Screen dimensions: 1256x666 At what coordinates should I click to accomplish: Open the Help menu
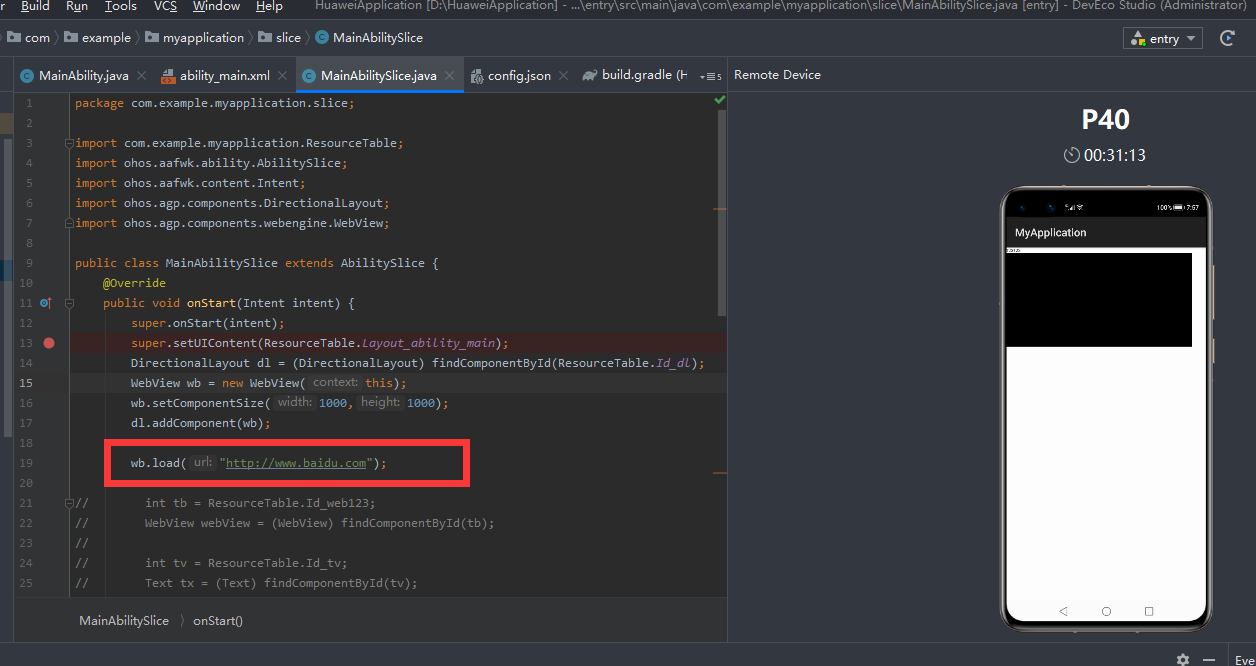269,6
